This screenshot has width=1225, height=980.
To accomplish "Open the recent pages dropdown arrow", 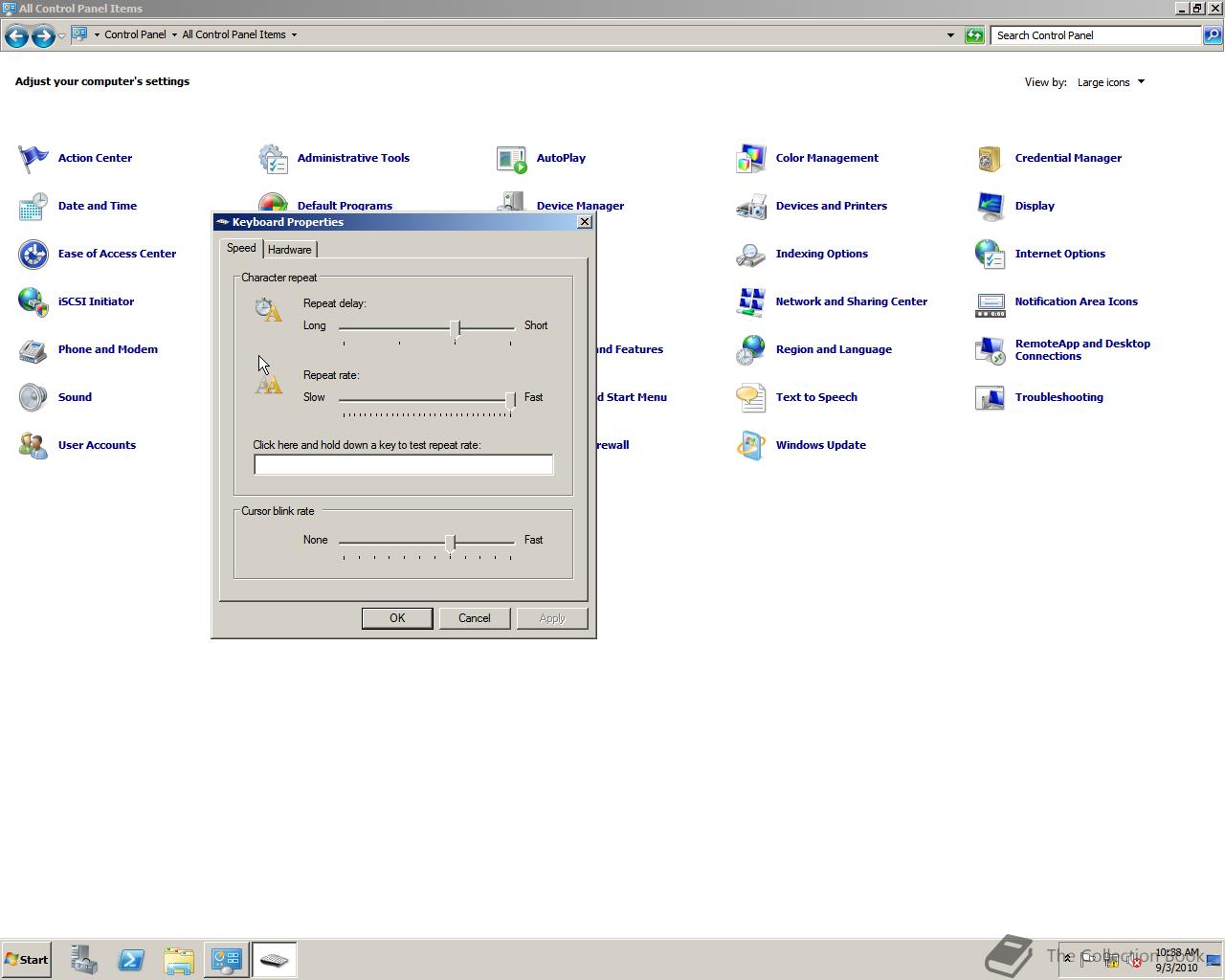I will coord(61,35).
